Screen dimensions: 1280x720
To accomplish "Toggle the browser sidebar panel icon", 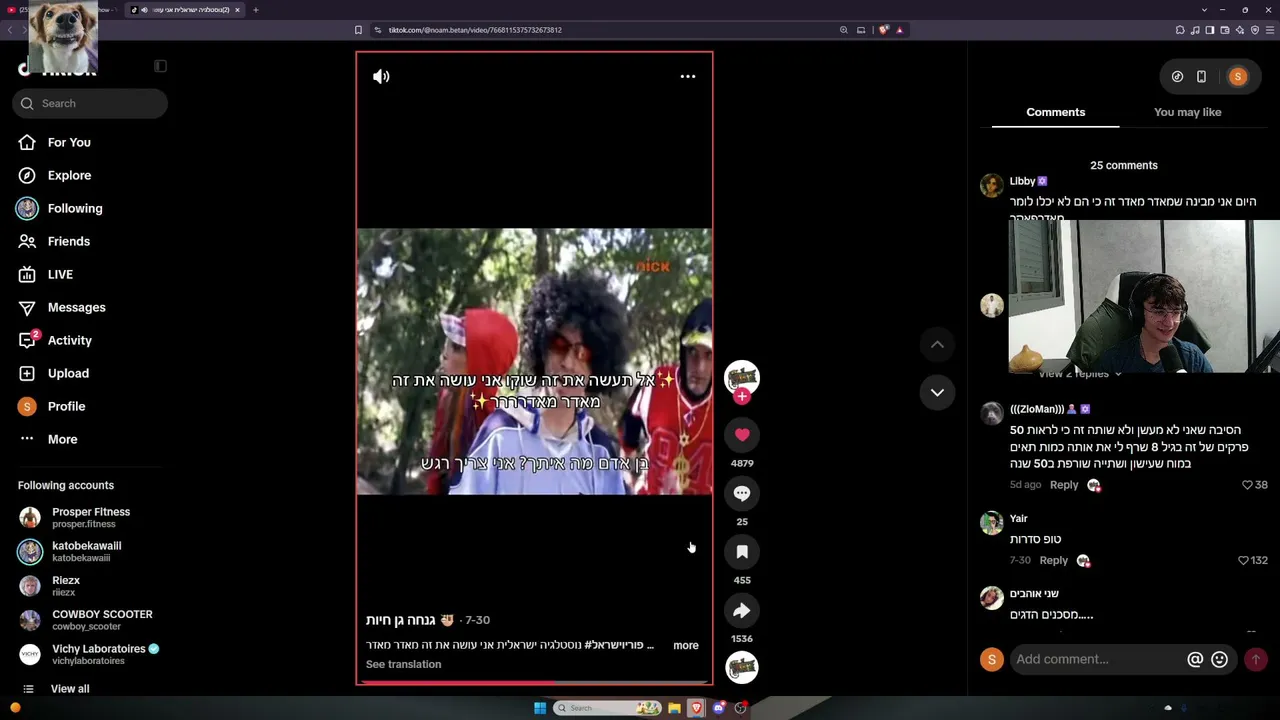I will (1210, 30).
